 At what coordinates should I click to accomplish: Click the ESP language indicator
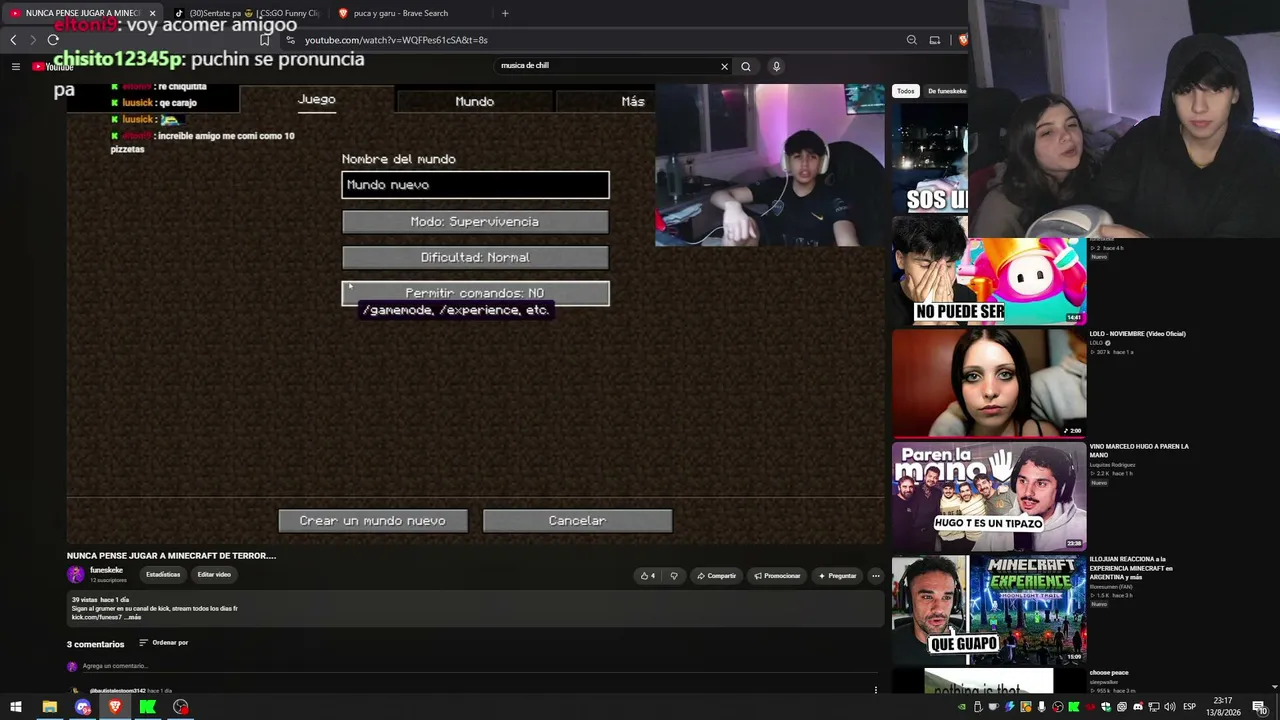coord(1189,707)
